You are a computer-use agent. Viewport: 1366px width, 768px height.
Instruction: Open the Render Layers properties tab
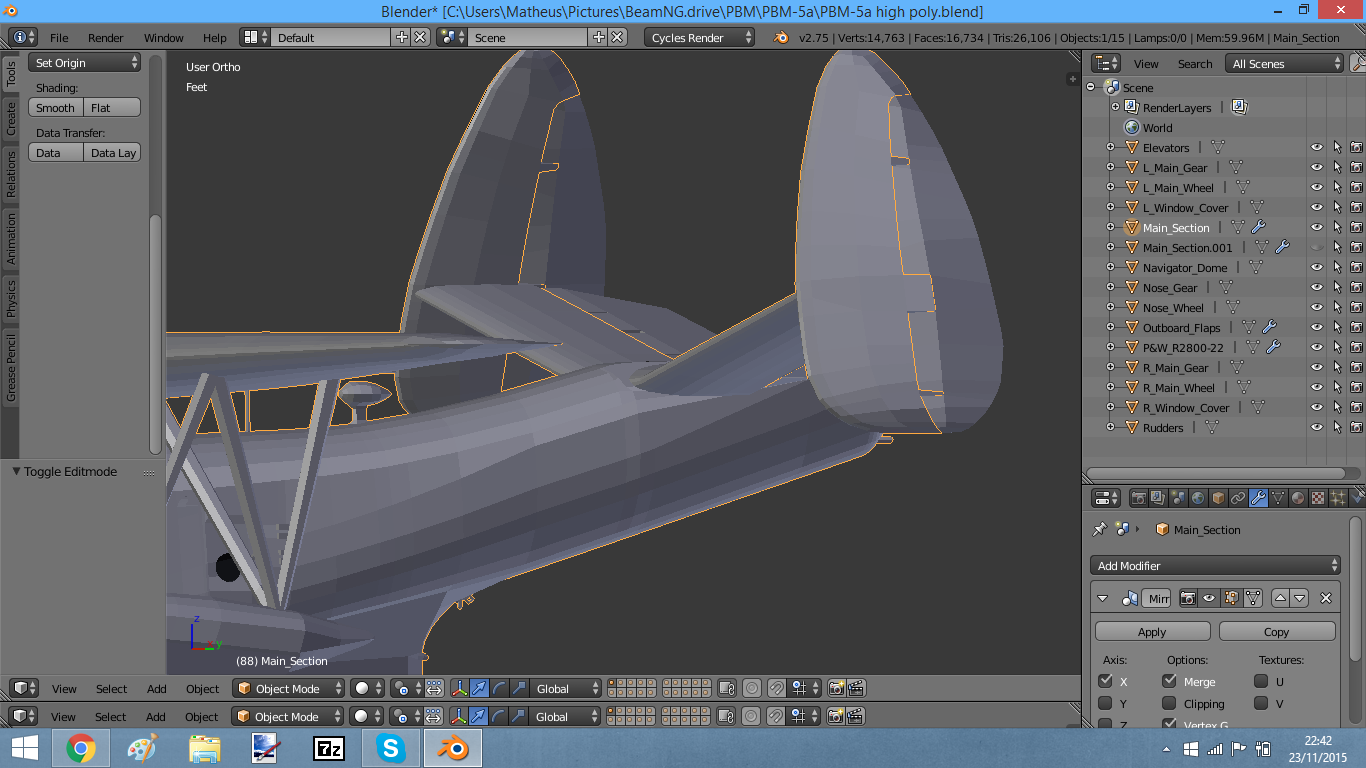tap(1158, 498)
